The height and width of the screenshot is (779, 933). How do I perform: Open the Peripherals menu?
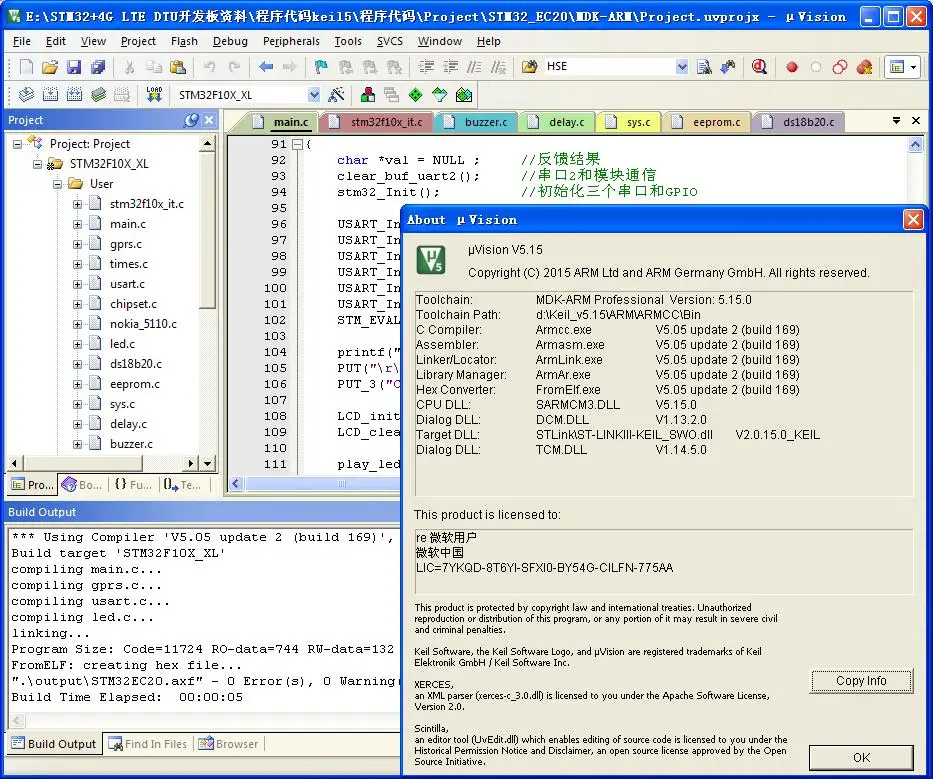291,41
